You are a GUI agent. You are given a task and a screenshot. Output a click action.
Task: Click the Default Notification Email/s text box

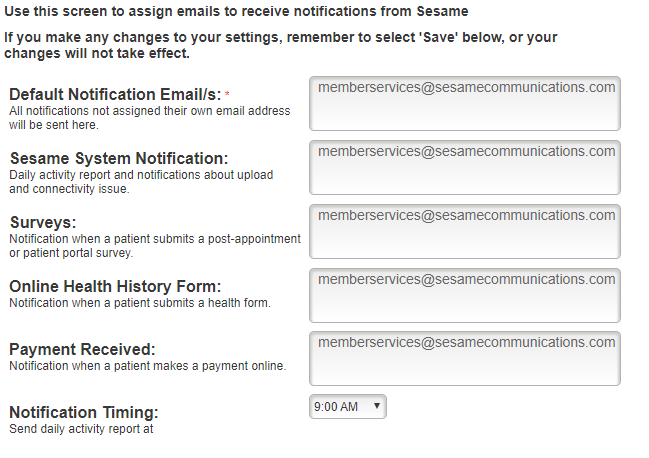pyautogui.click(x=464, y=103)
